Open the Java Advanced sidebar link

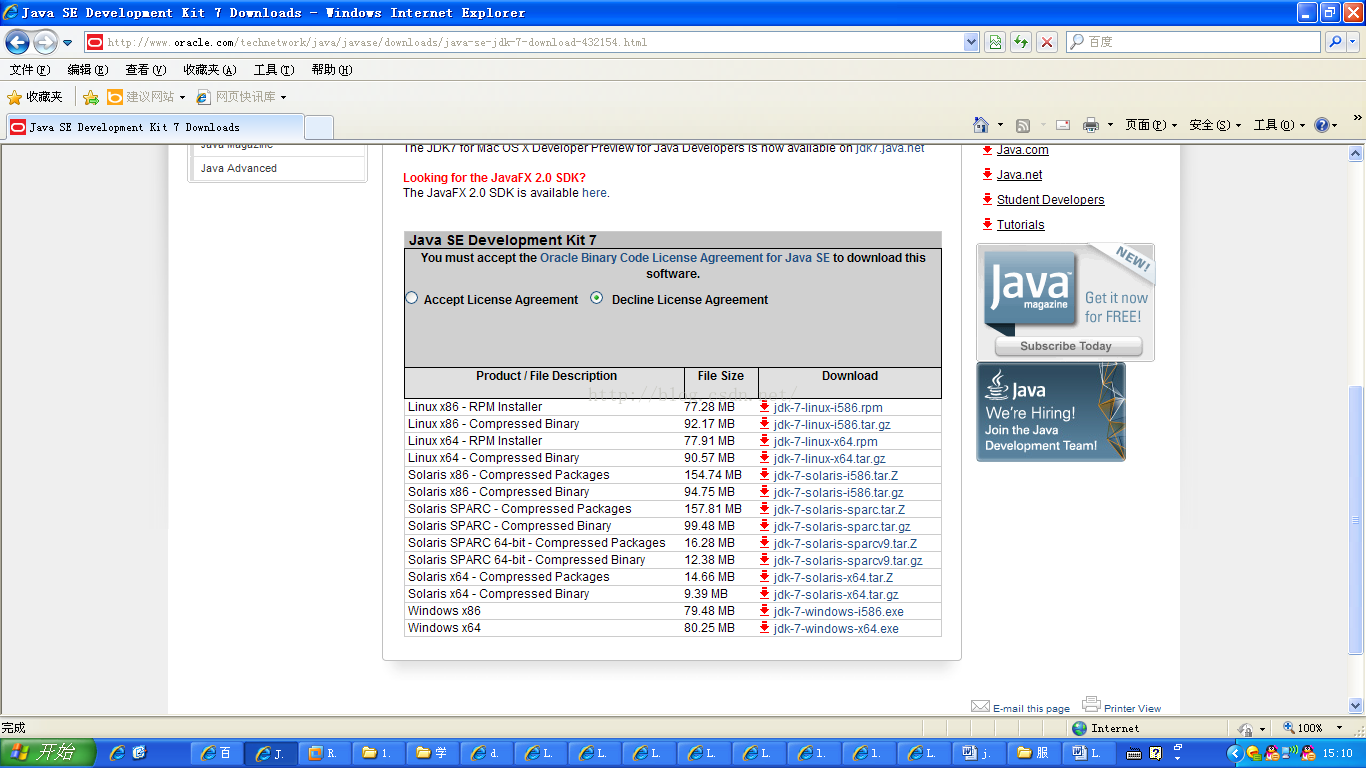tap(239, 168)
